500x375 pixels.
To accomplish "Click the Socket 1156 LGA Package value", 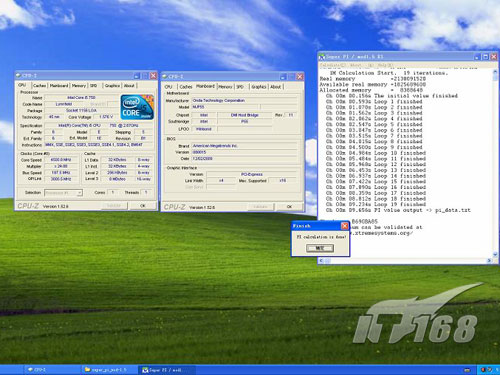I will pyautogui.click(x=82, y=110).
